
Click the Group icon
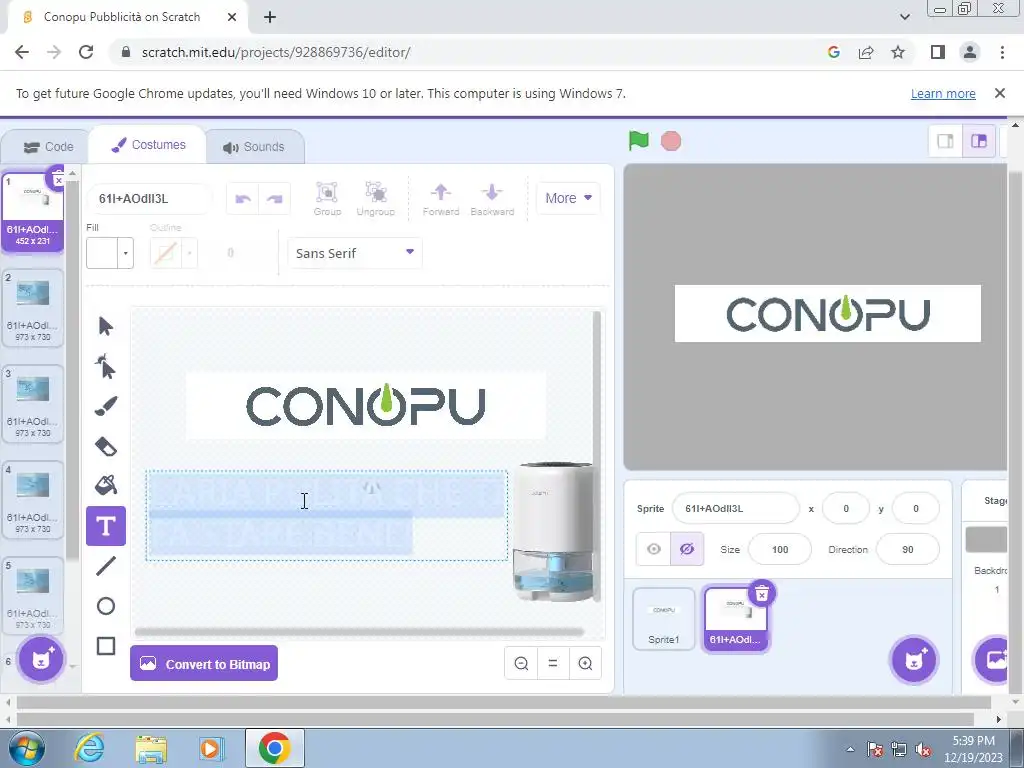(327, 199)
